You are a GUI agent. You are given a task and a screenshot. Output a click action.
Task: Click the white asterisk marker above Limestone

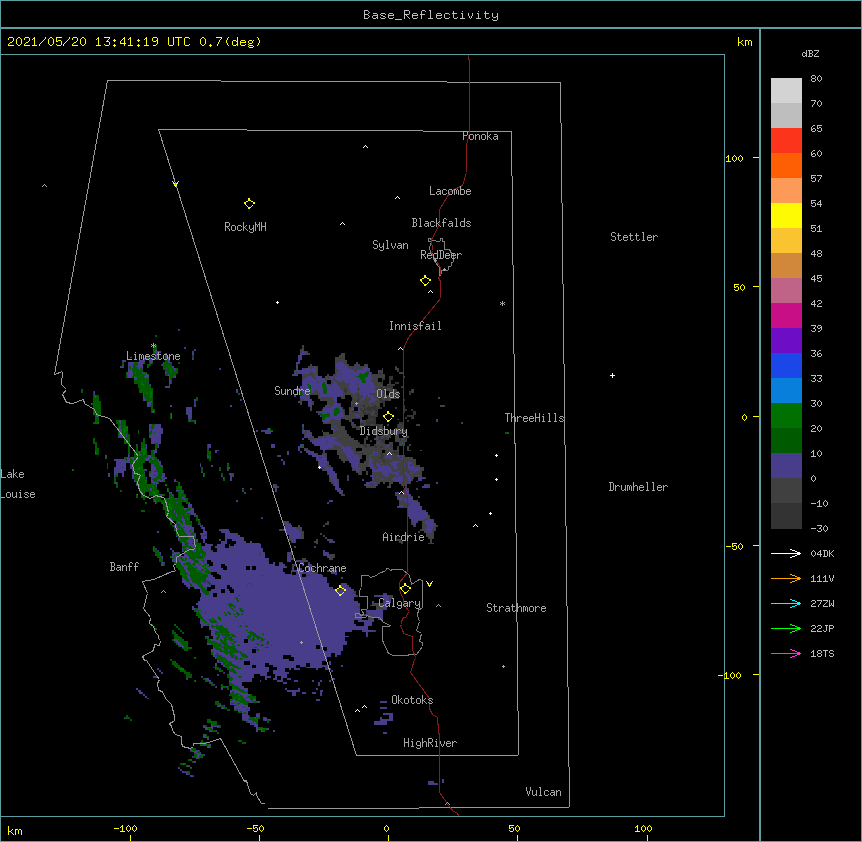153,346
